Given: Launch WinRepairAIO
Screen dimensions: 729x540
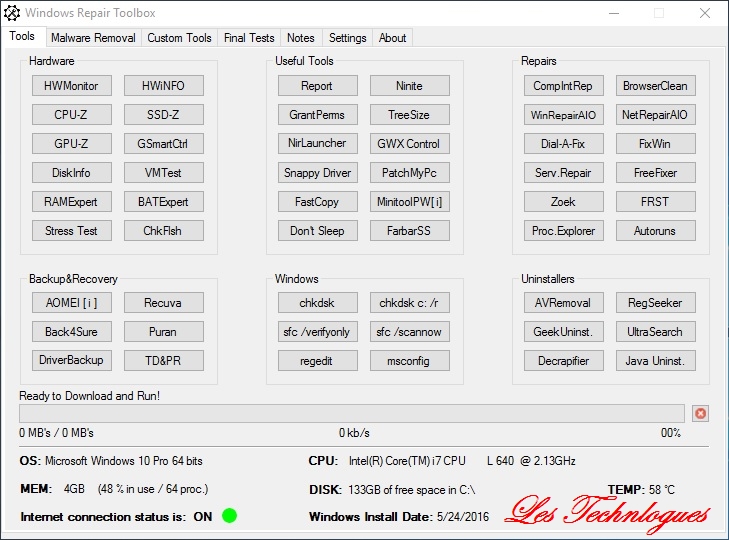Looking at the screenshot, I should (x=563, y=114).
